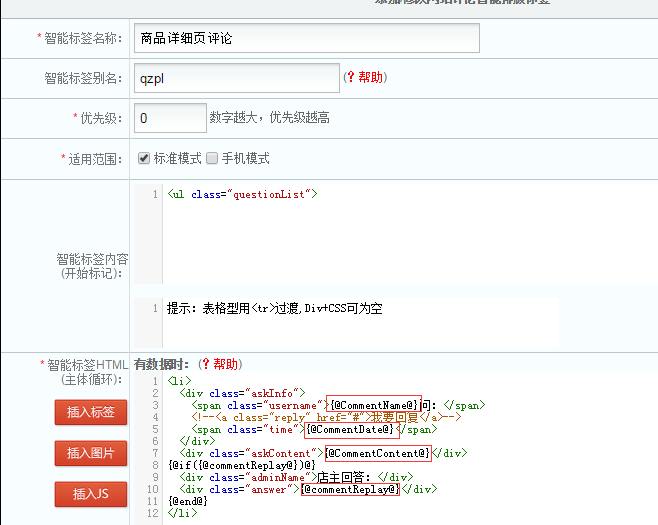Click the 优先级 priority number field
The image size is (658, 525).
[x=169, y=118]
